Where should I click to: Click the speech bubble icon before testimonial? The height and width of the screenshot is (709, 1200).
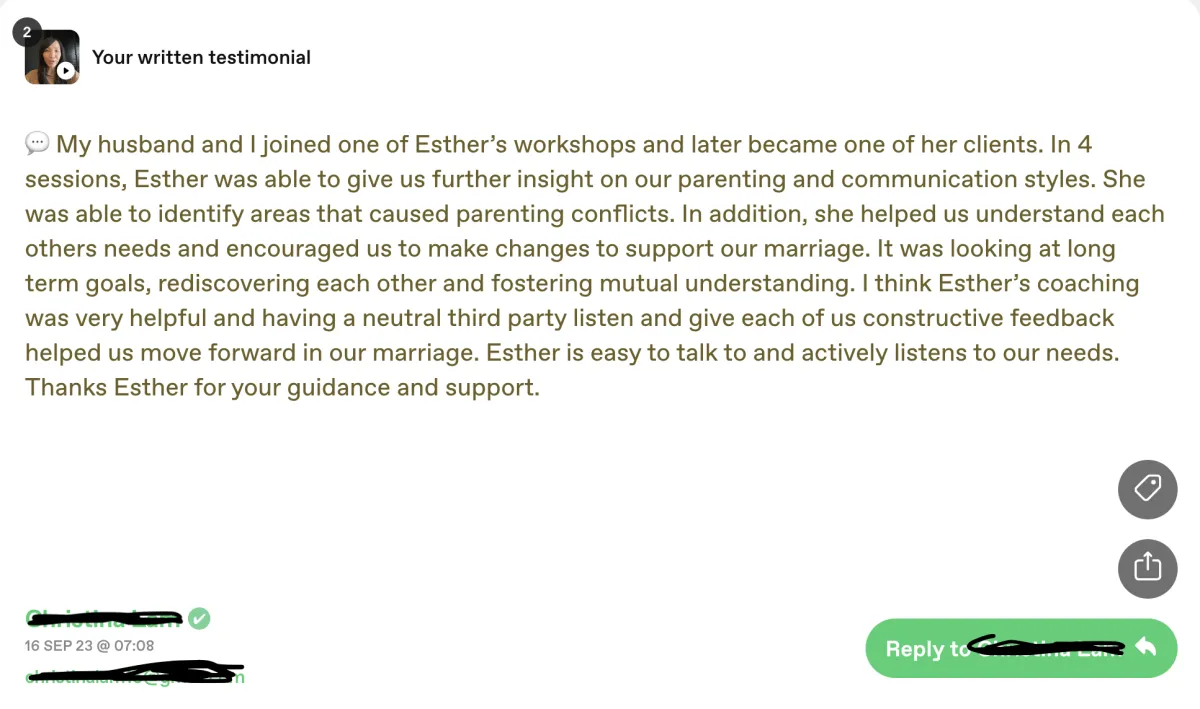pyautogui.click(x=37, y=145)
